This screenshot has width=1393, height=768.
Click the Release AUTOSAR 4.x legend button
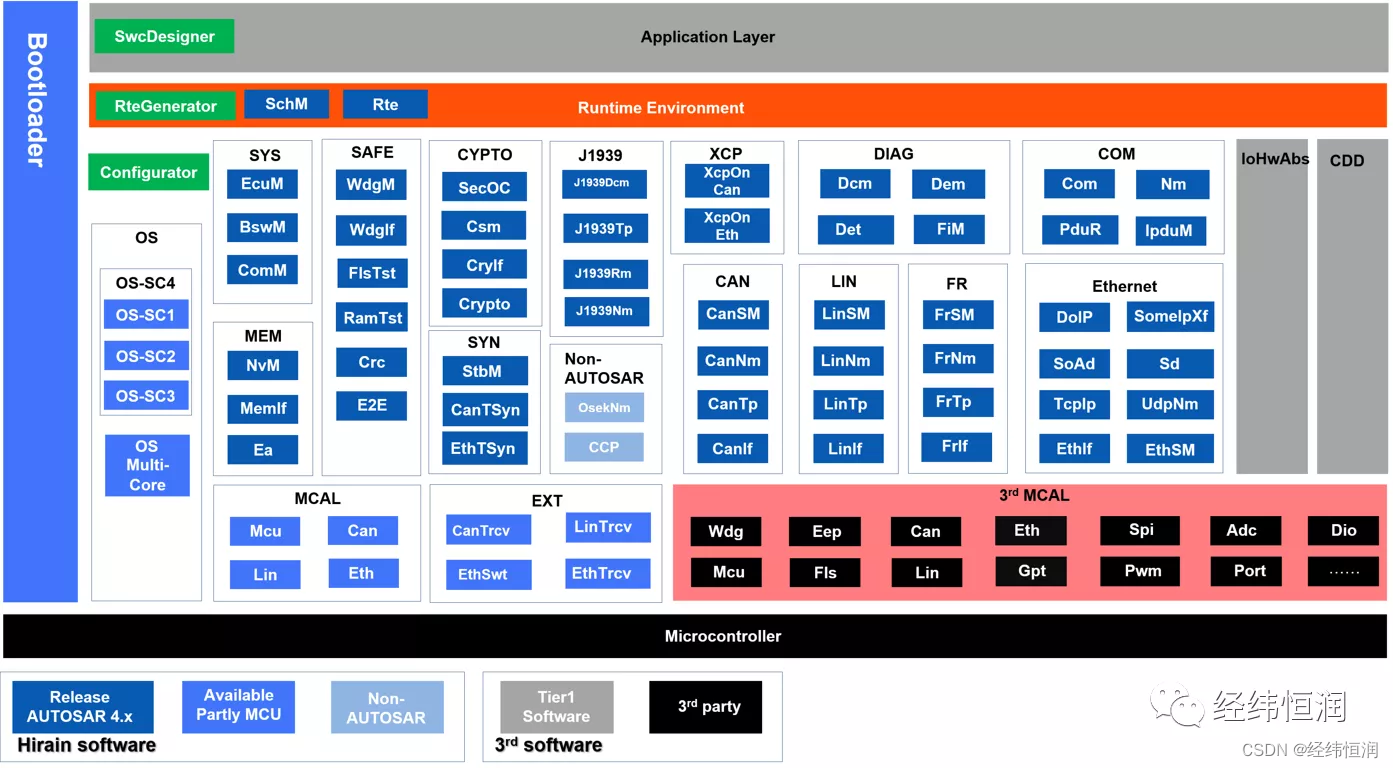(x=81, y=706)
